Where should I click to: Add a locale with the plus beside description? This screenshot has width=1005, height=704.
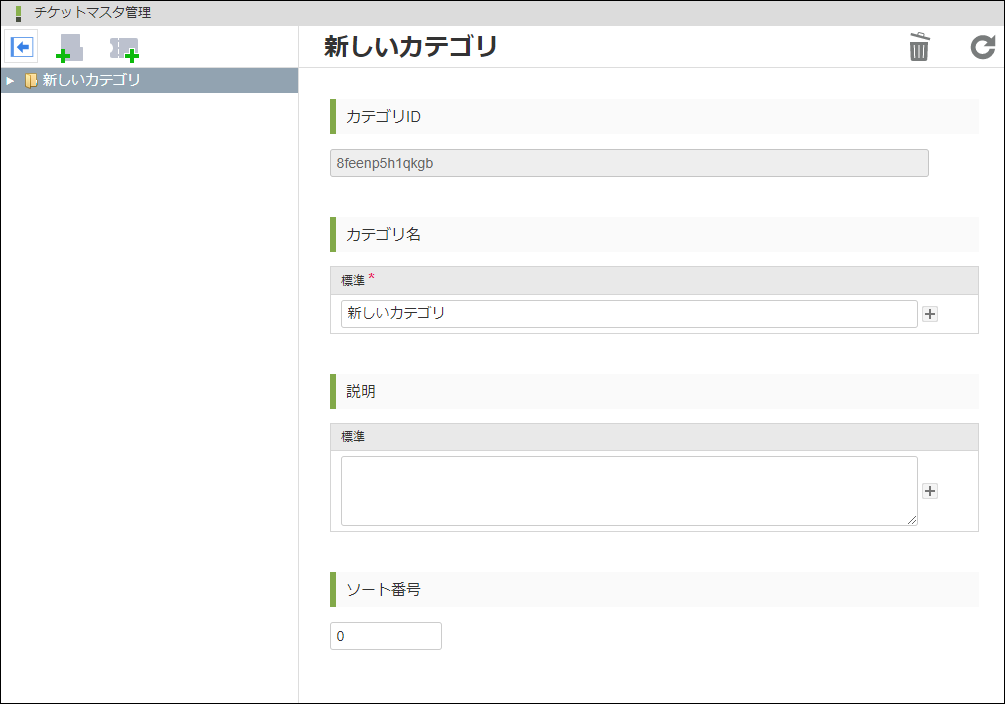coord(930,491)
